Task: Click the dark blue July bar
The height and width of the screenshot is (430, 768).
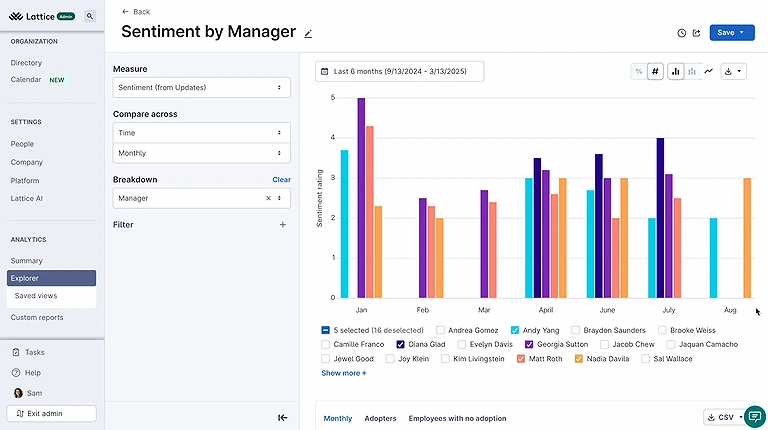Action: pos(660,218)
